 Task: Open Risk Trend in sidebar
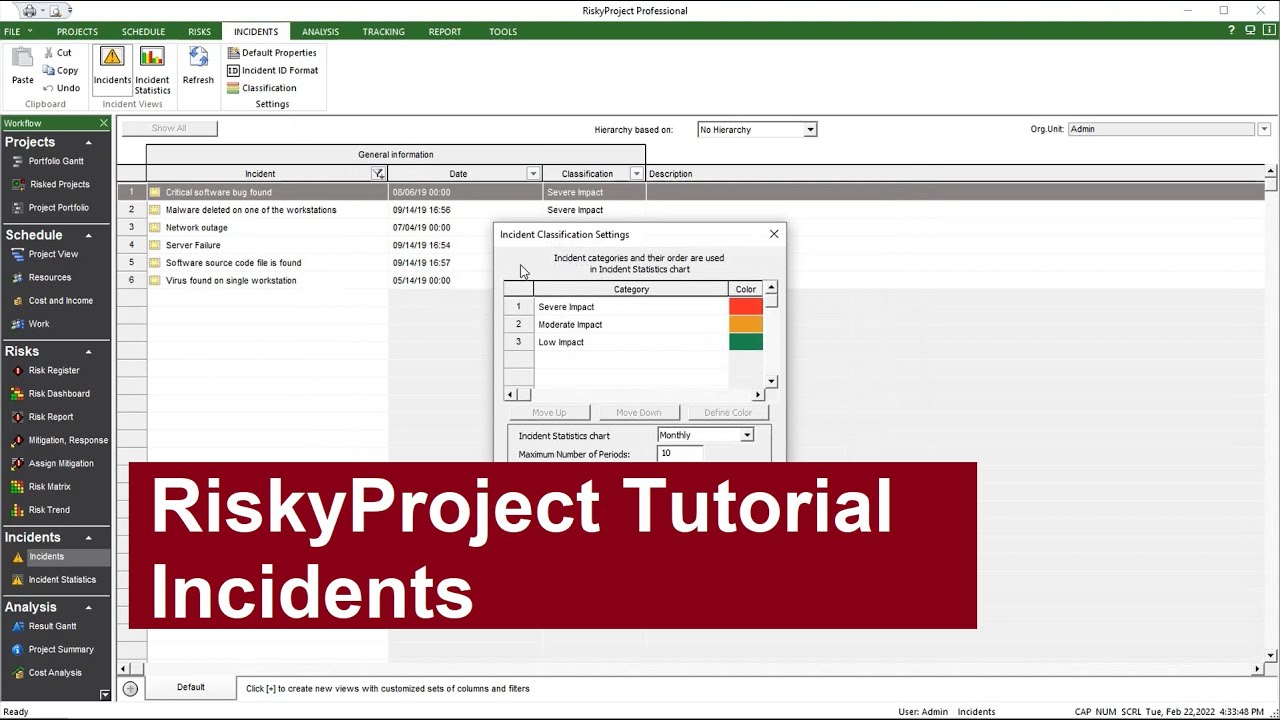[49, 510]
